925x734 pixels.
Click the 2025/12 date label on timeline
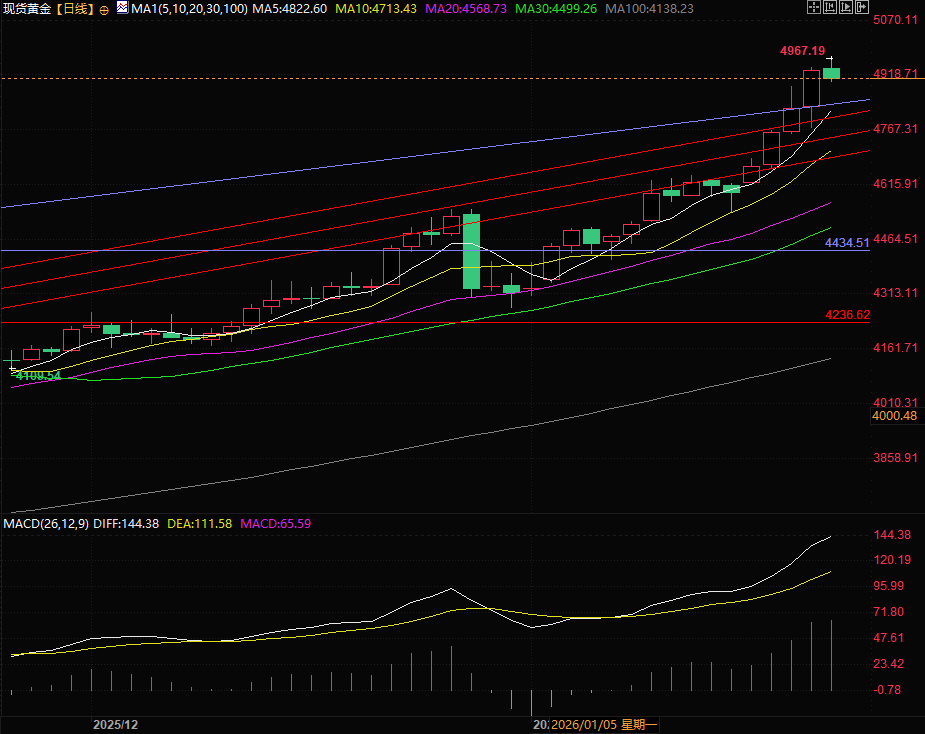click(116, 725)
